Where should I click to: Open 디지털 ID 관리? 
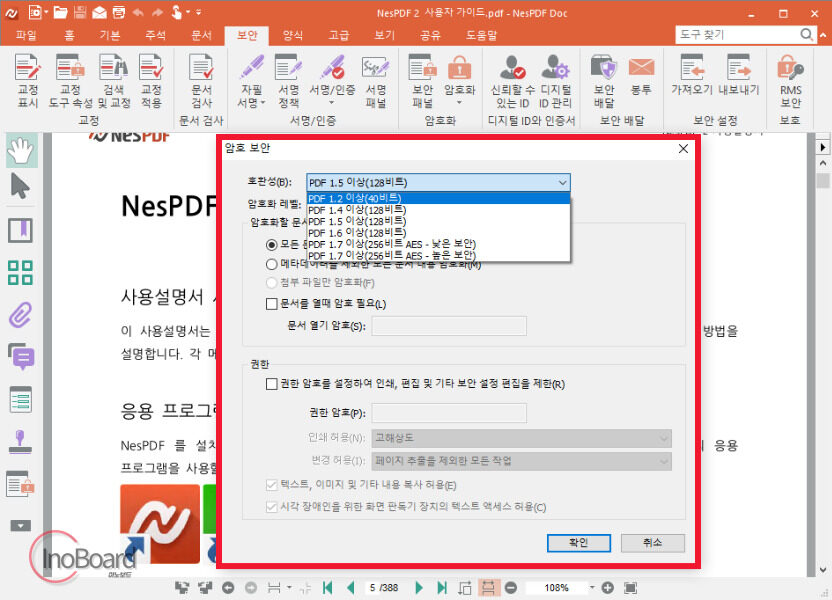pos(555,81)
